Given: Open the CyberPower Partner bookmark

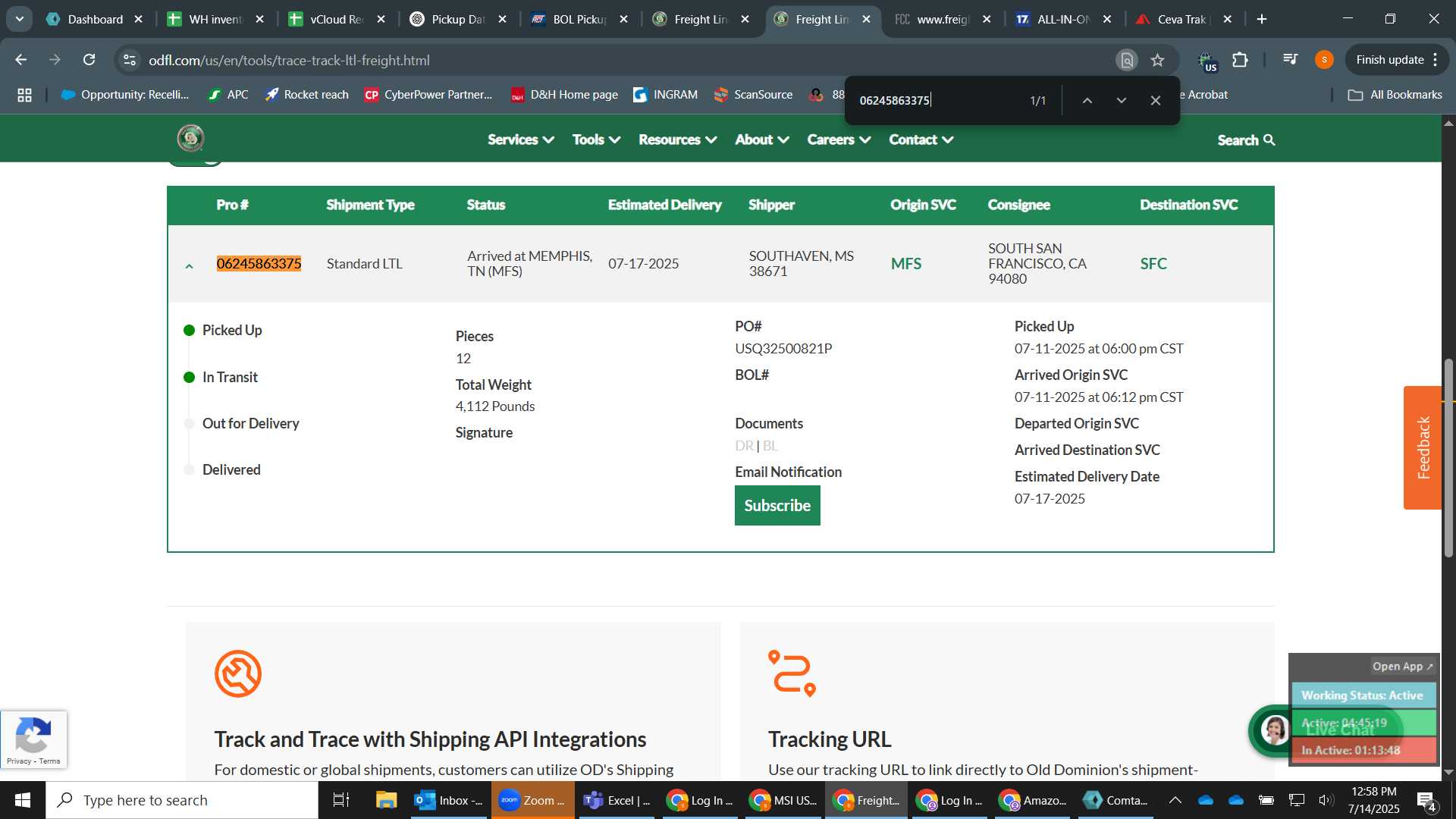Looking at the screenshot, I should click(428, 95).
